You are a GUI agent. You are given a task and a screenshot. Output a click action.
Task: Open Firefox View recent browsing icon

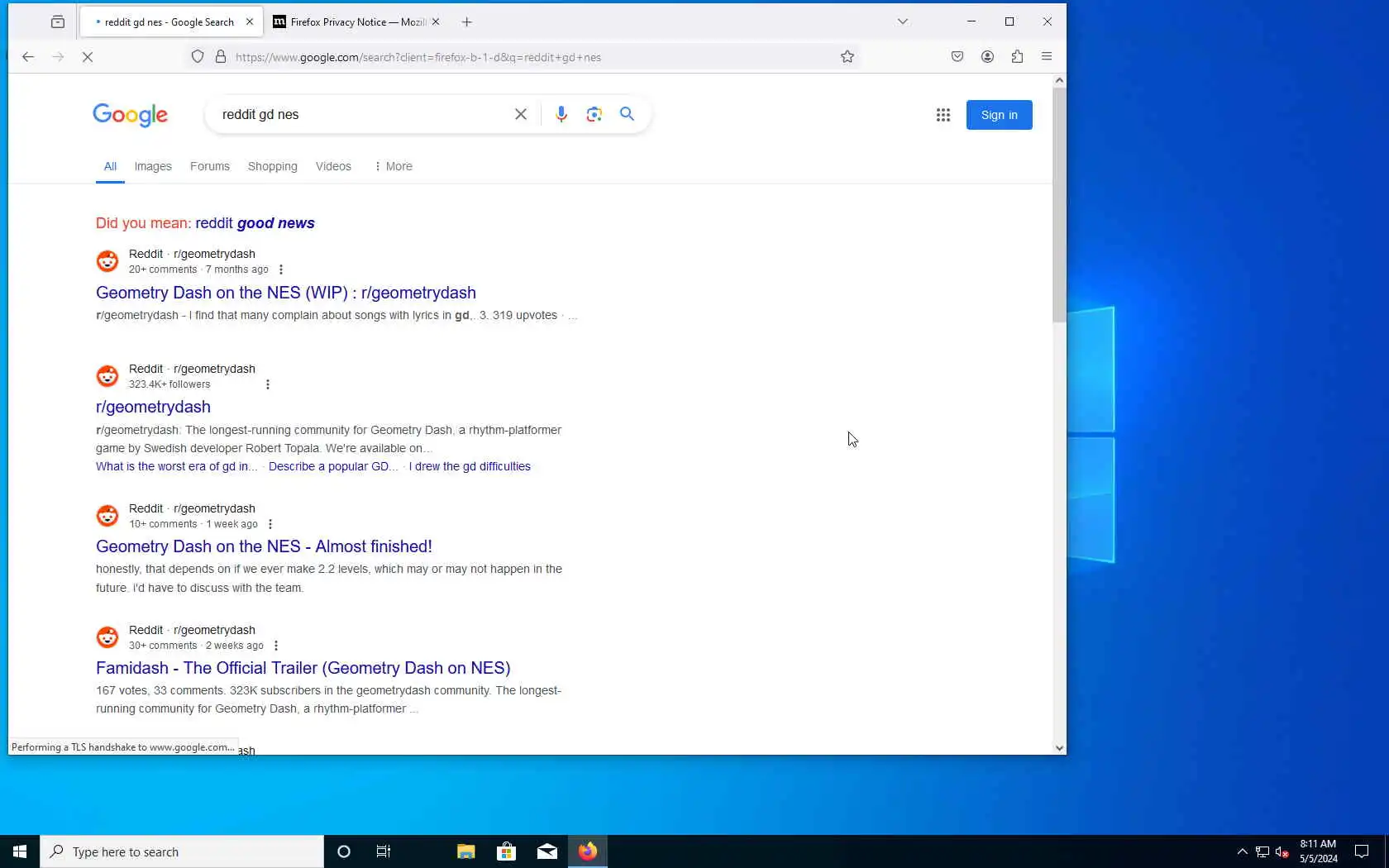[57, 22]
